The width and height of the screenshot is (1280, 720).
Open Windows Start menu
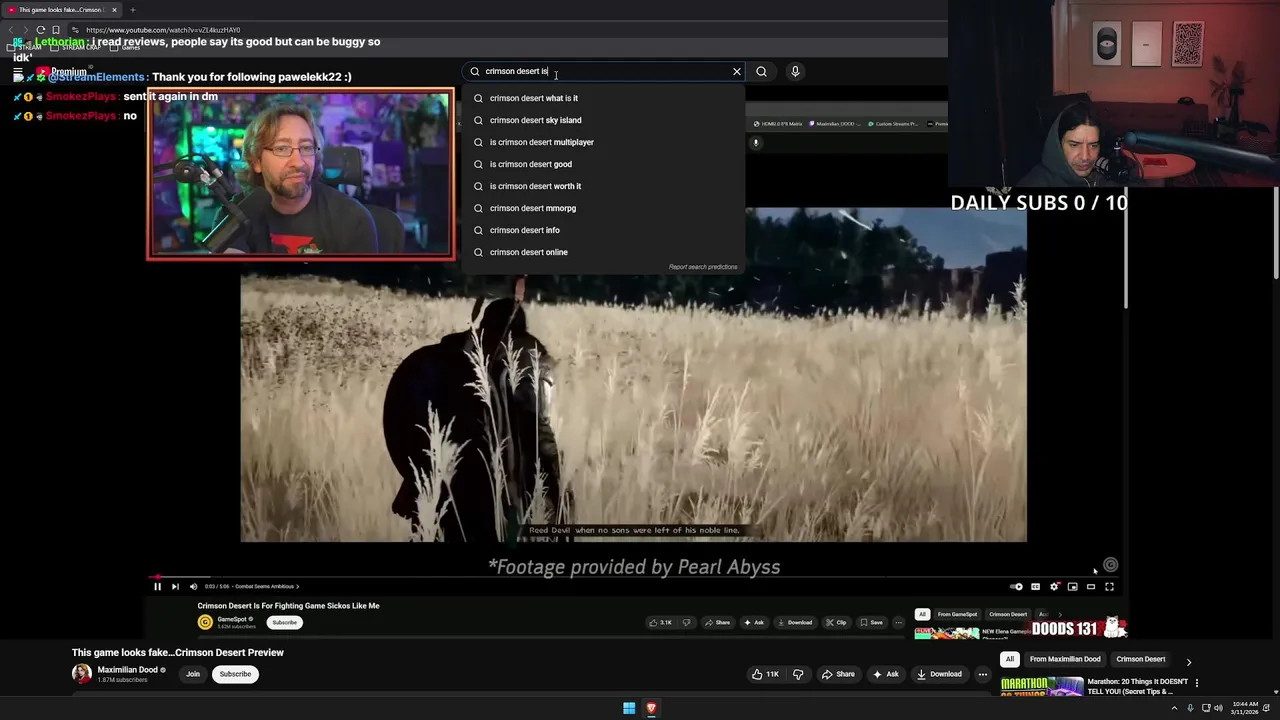(x=629, y=708)
